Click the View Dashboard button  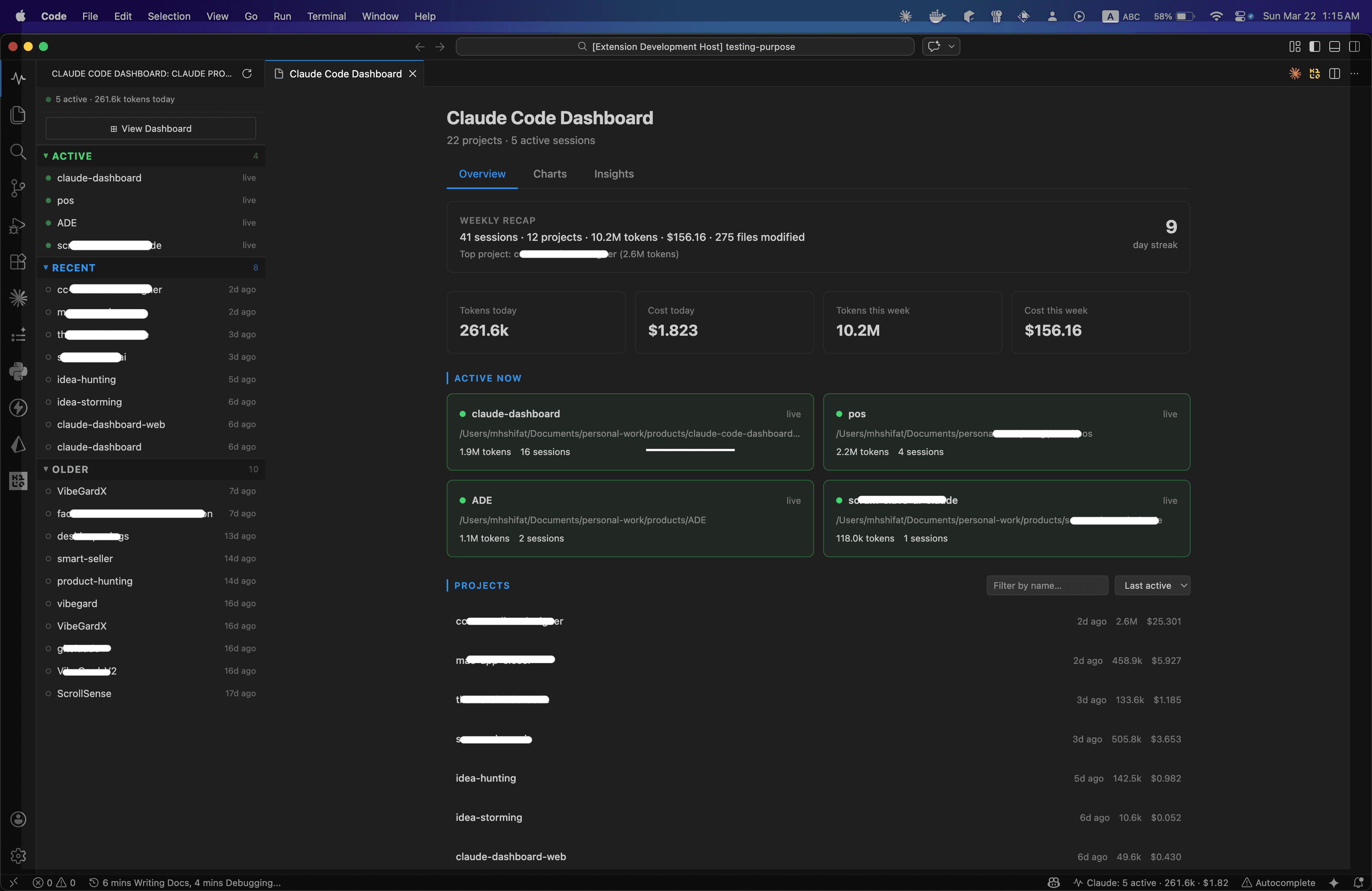151,128
